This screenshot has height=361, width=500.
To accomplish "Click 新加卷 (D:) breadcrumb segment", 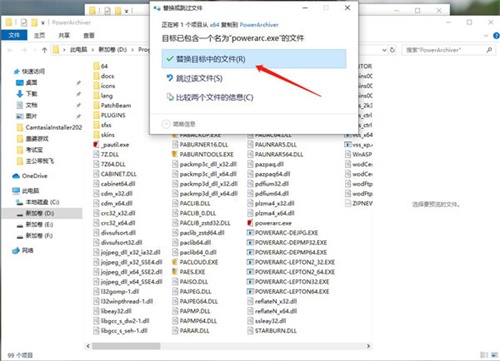I will pos(112,50).
